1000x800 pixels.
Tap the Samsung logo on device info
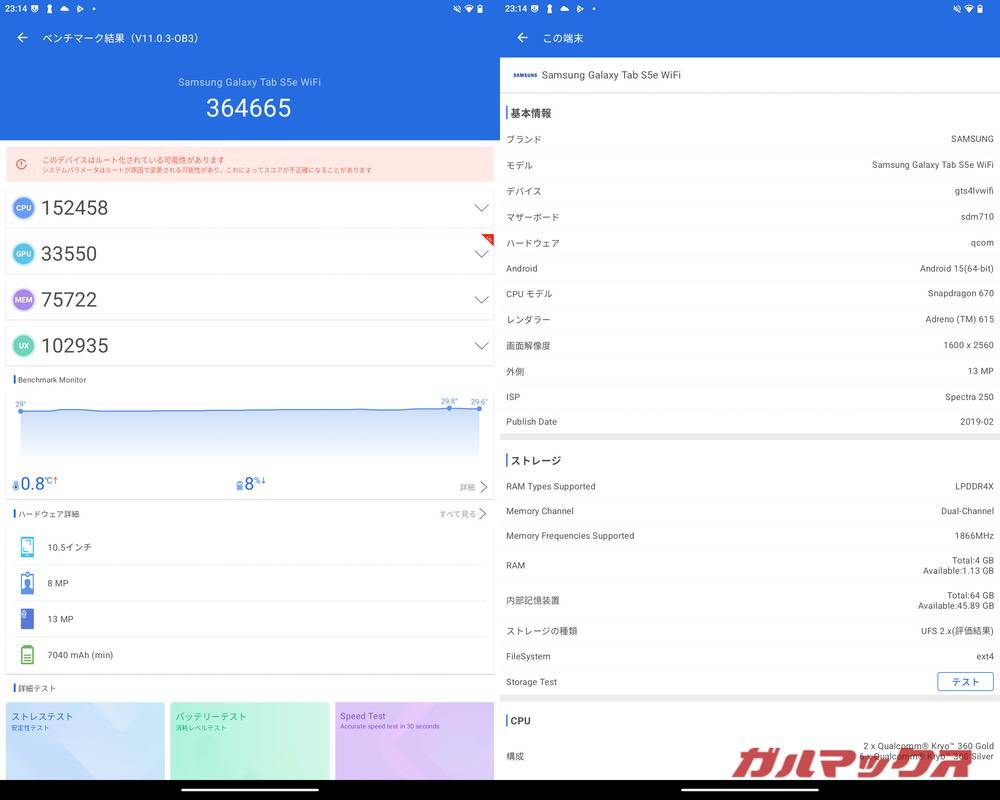click(524, 74)
